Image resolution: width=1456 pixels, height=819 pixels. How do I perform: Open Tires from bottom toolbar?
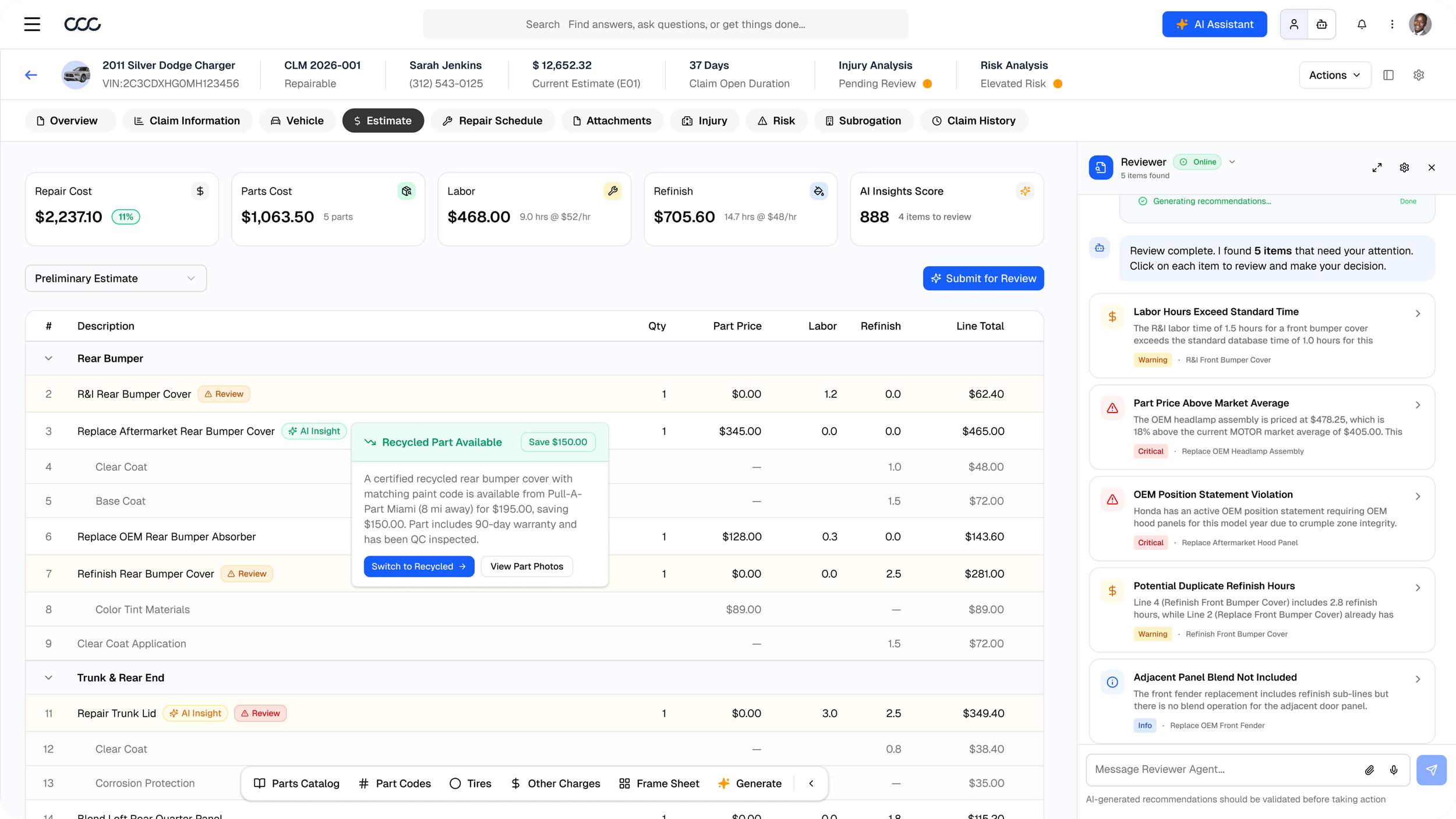coord(471,783)
